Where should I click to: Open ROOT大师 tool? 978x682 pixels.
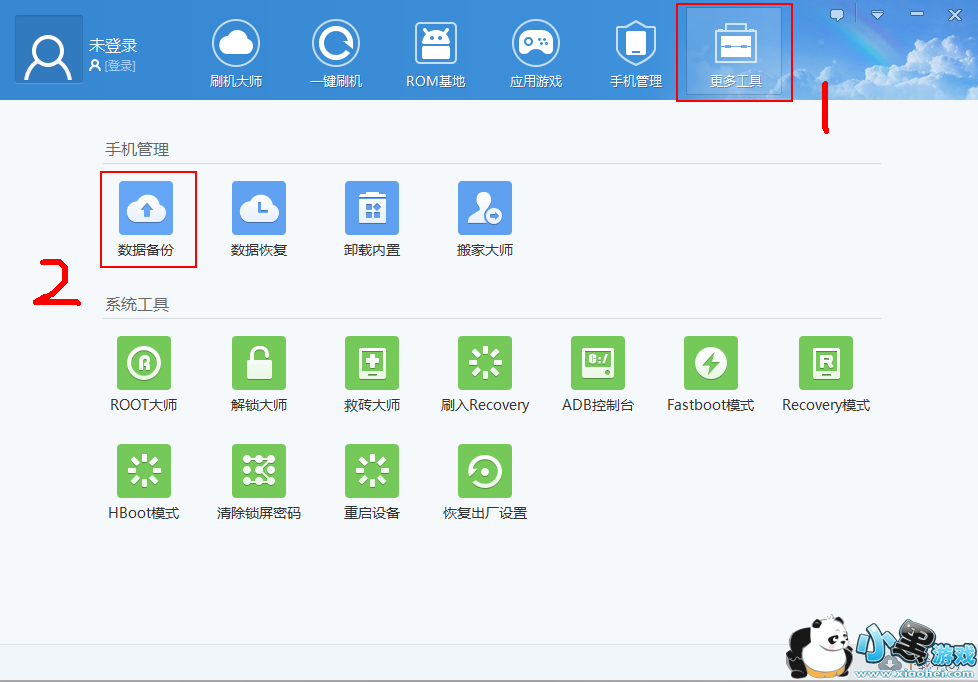tap(144, 374)
